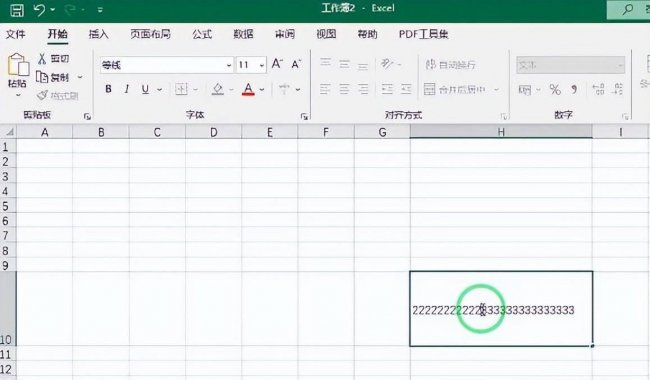
Task: Click the Save icon in title bar
Action: pos(17,10)
